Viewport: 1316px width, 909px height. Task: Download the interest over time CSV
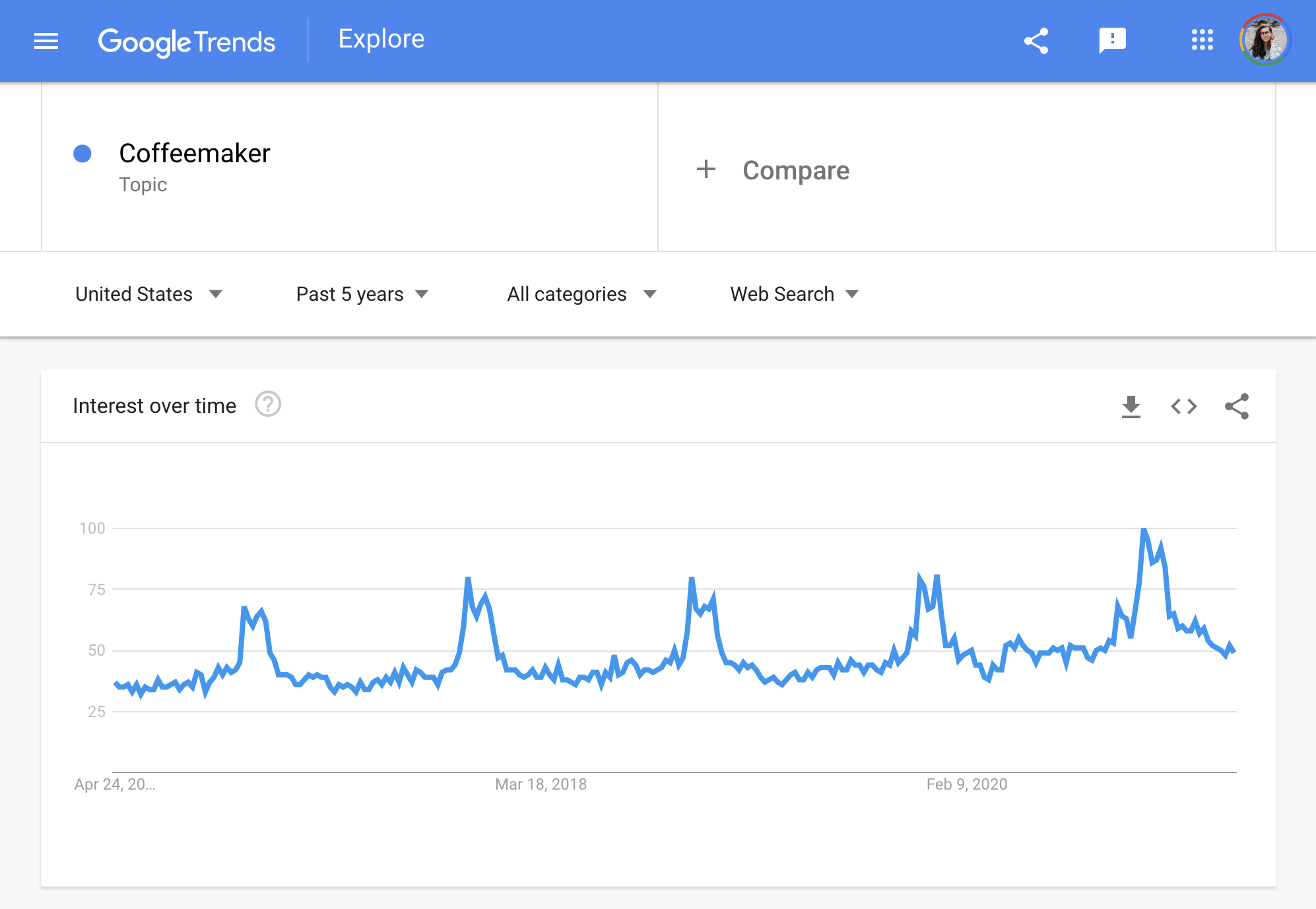point(1131,406)
